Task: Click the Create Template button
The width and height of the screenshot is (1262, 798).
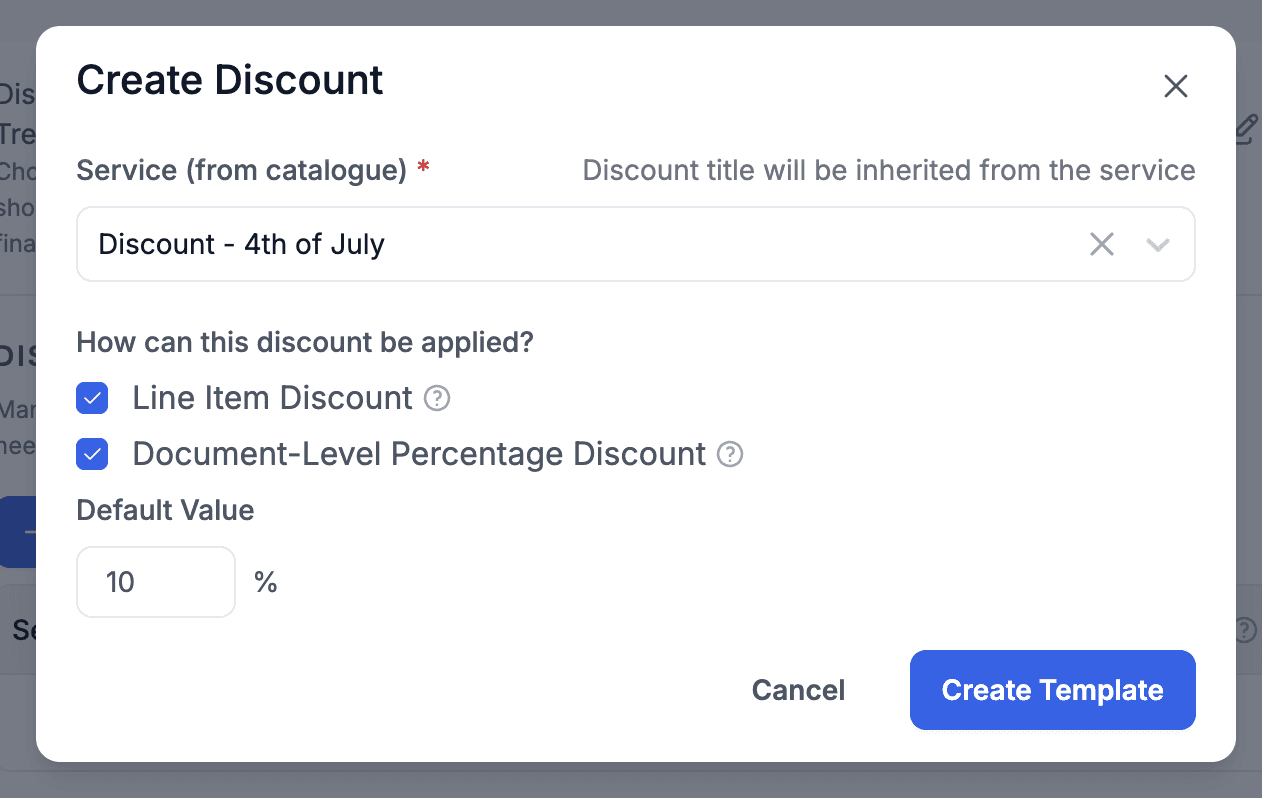Action: tap(1052, 690)
